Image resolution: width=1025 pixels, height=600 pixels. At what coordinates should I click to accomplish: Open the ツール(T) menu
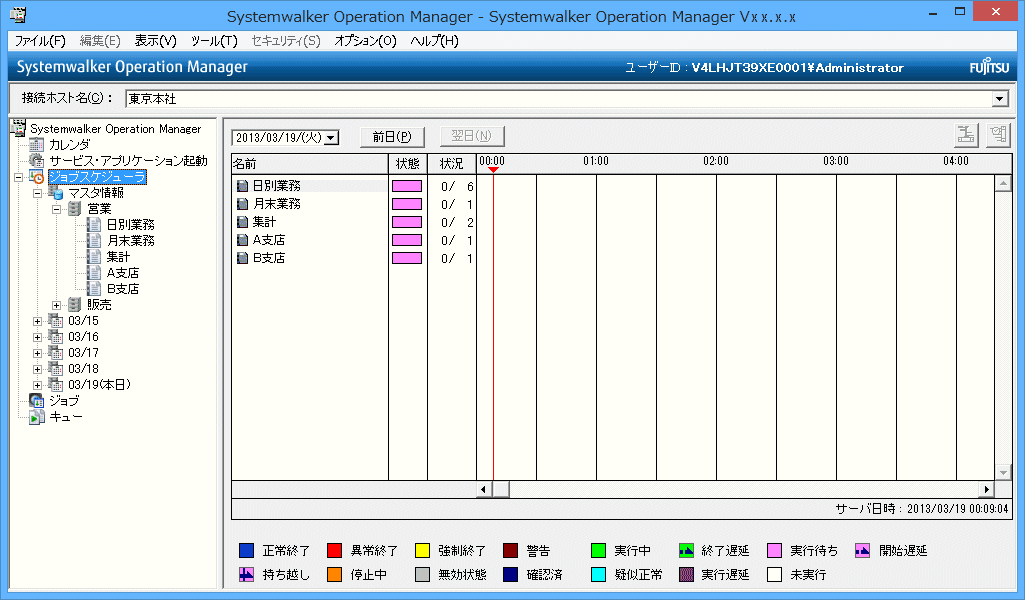pos(214,41)
